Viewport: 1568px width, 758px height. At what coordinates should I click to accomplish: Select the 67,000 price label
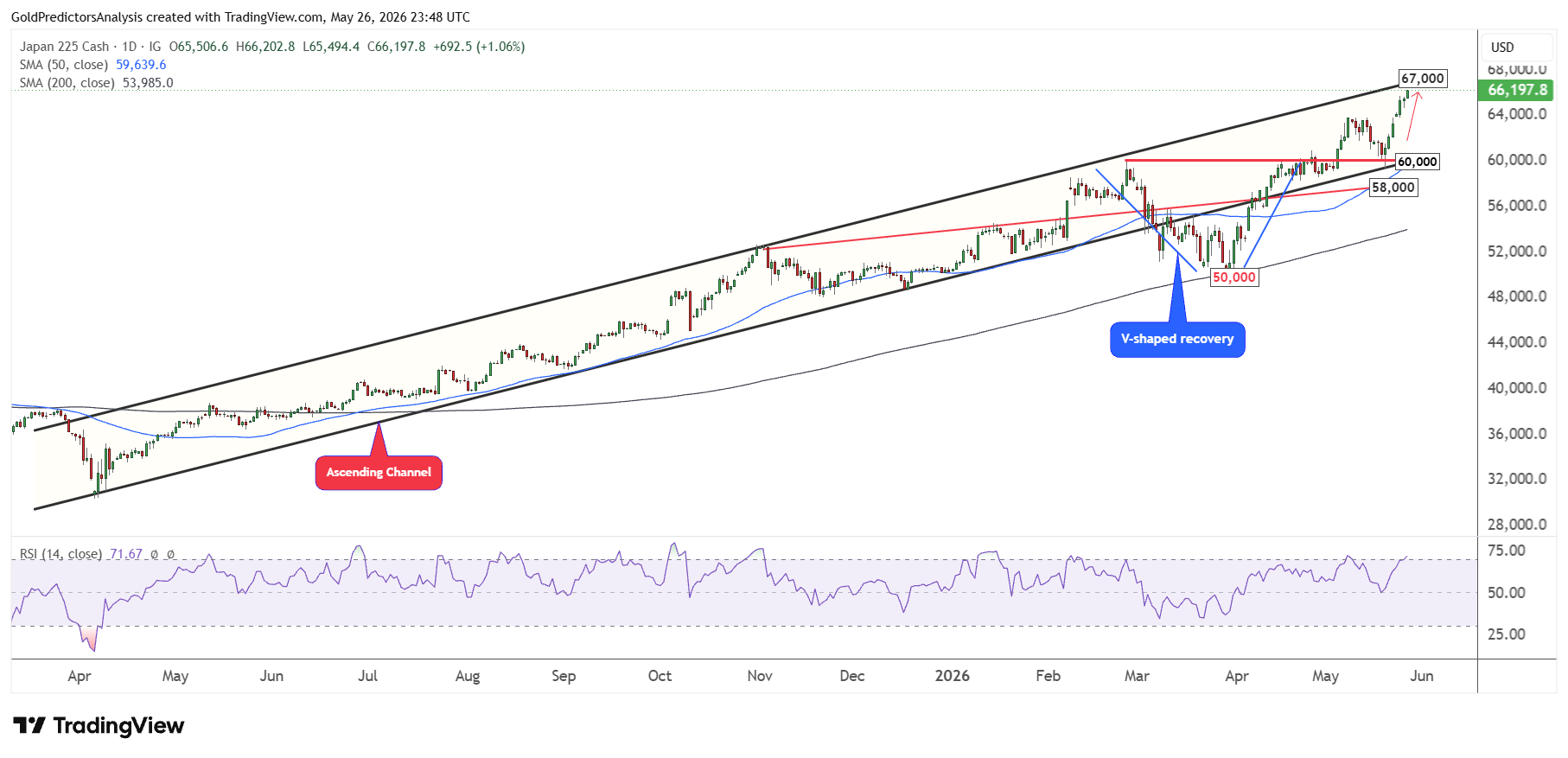pyautogui.click(x=1423, y=79)
